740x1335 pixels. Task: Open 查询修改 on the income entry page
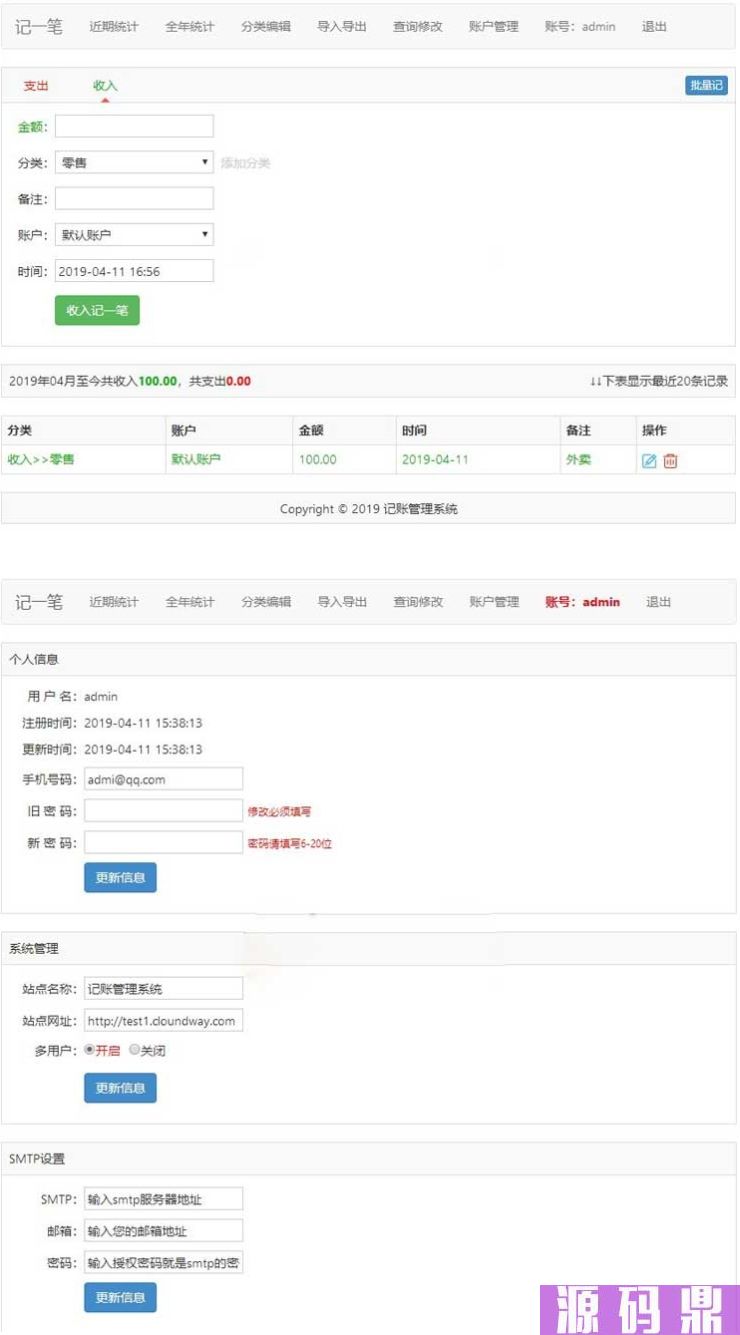coord(418,27)
